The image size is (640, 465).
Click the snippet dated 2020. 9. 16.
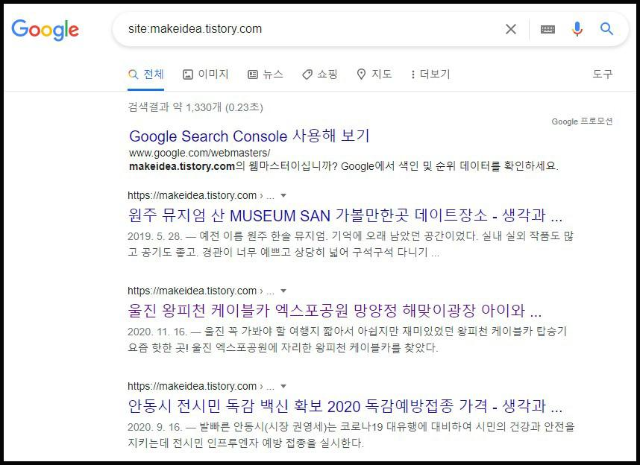(351, 435)
